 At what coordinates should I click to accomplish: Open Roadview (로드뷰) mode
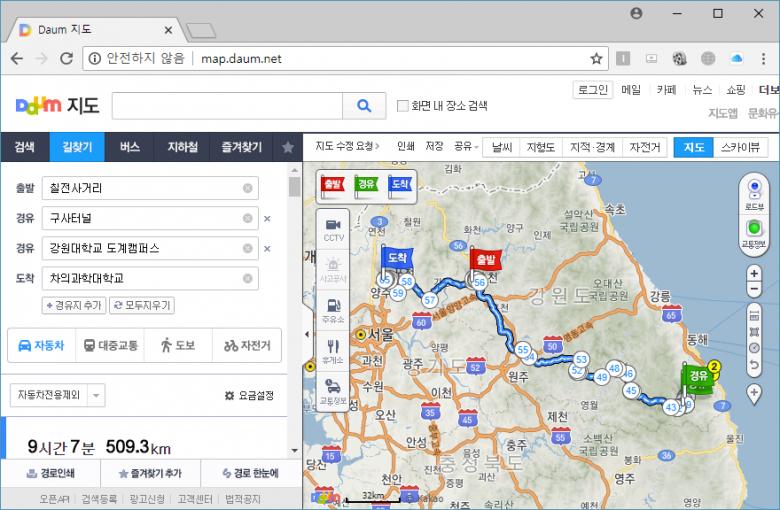click(x=754, y=191)
